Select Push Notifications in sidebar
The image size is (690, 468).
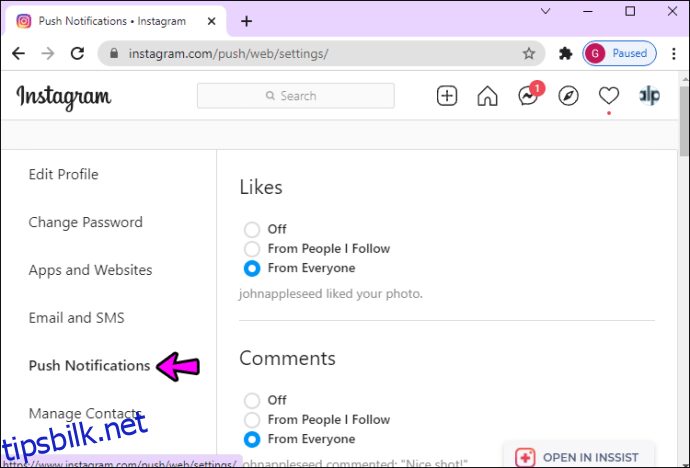coord(89,366)
